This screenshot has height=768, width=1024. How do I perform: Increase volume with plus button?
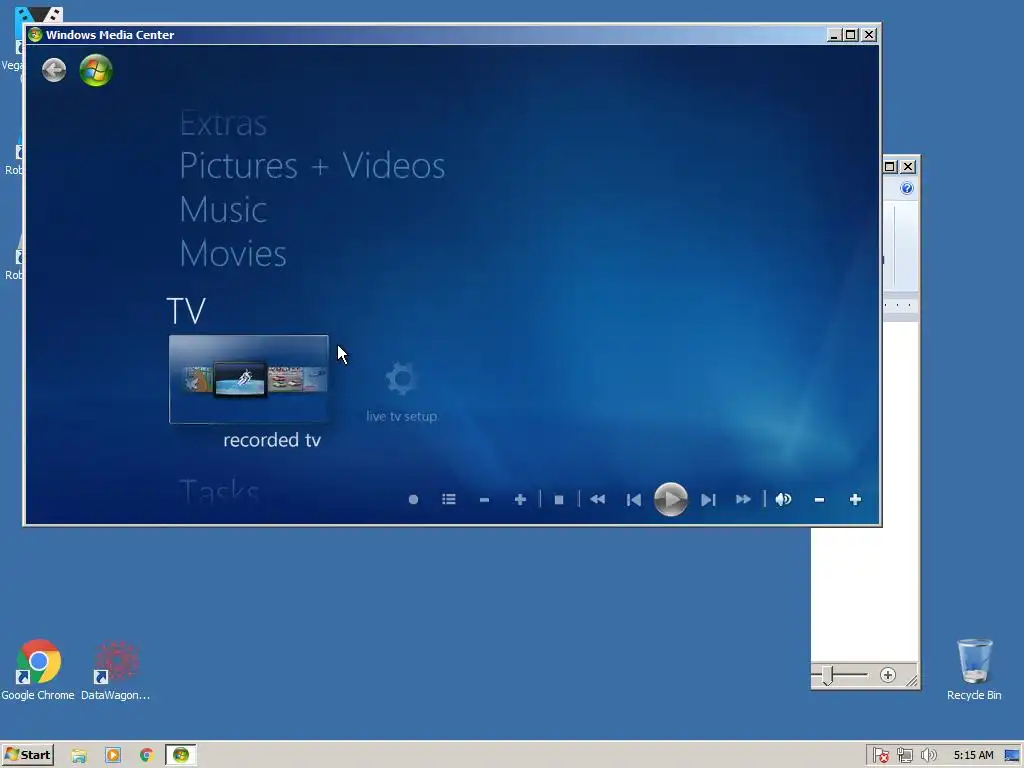pyautogui.click(x=856, y=500)
